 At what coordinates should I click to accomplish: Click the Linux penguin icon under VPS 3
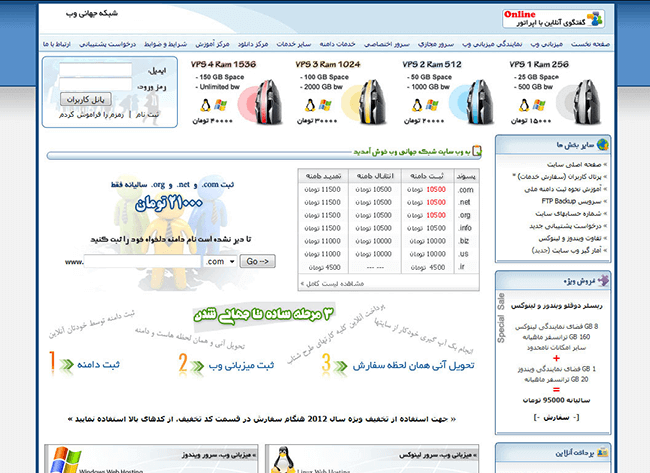310,105
